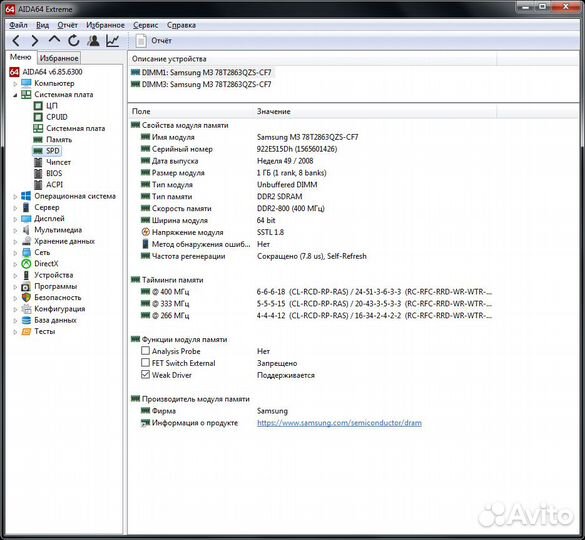Select the Память memory icon
The height and width of the screenshot is (540, 585).
click(38, 140)
